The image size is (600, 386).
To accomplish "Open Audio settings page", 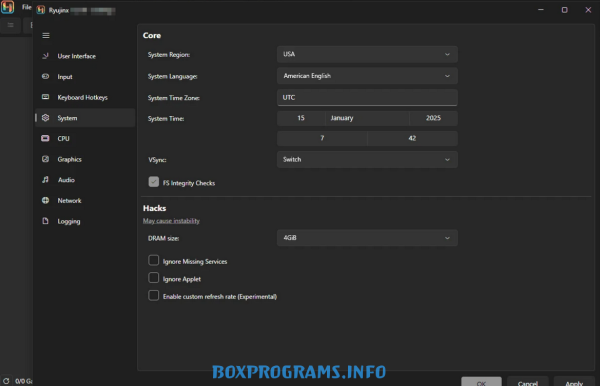I will [85, 180].
